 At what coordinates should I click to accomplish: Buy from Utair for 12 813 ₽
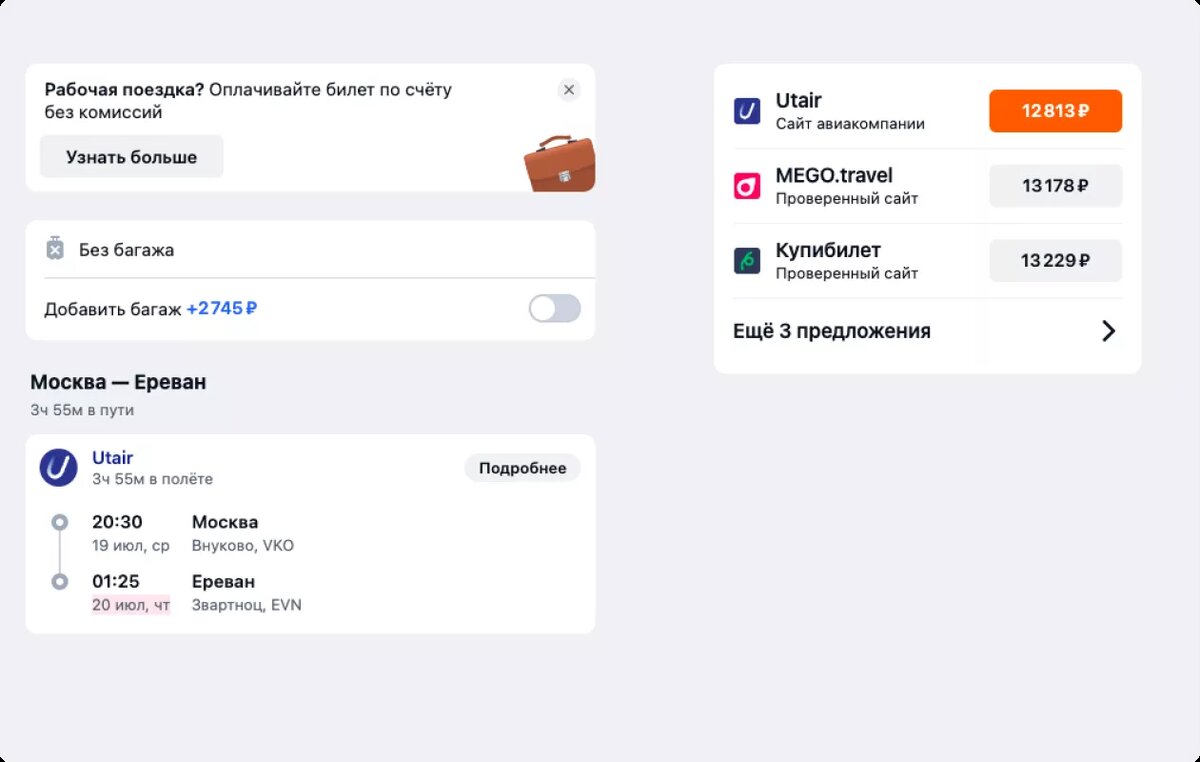[1055, 111]
